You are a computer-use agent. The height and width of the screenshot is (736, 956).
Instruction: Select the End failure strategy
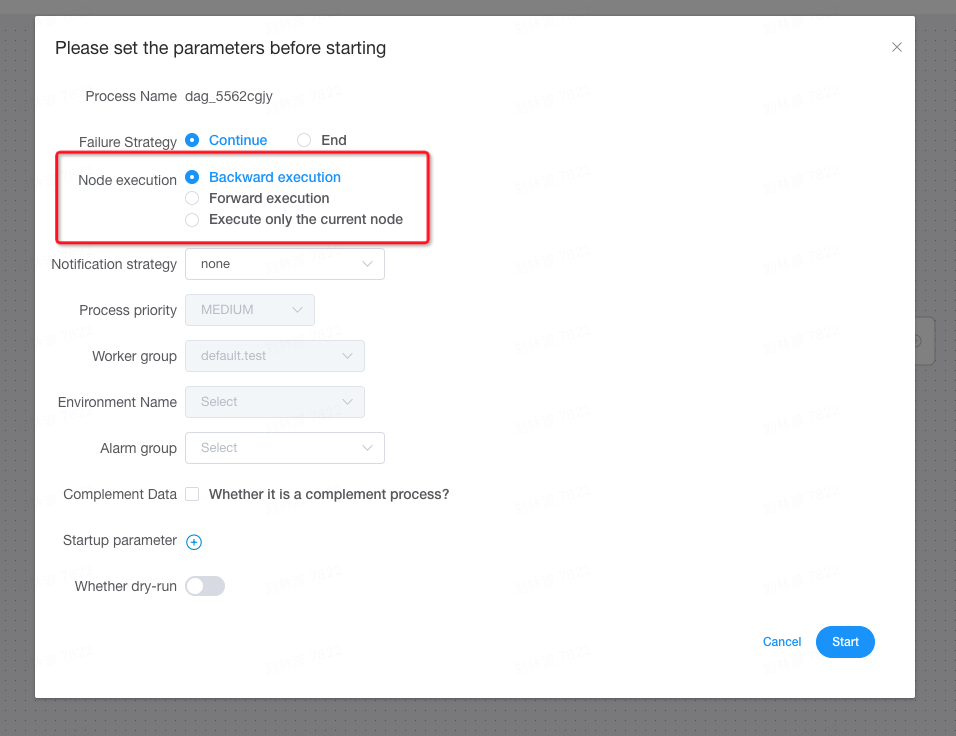tap(303, 140)
